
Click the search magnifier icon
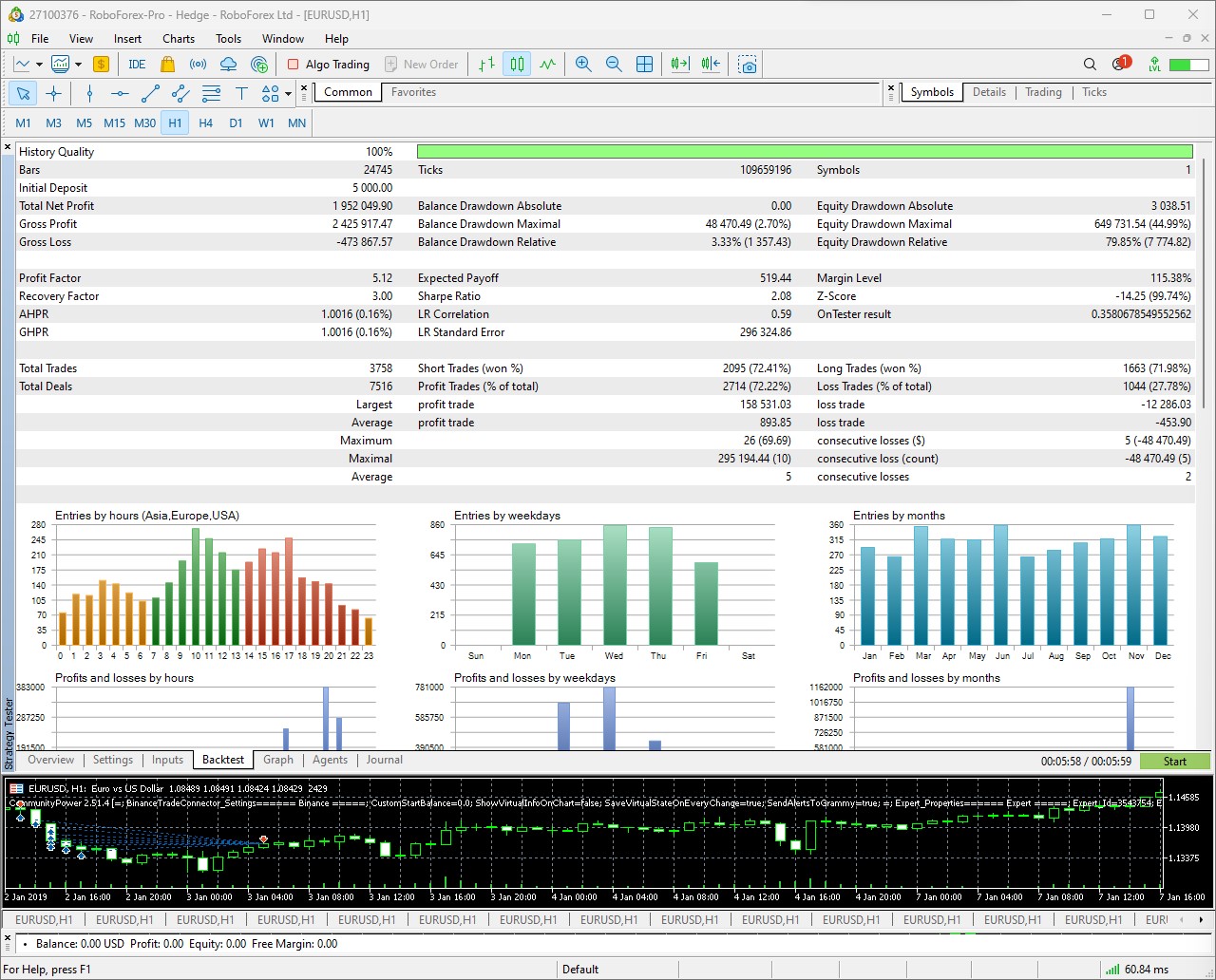click(x=1090, y=65)
